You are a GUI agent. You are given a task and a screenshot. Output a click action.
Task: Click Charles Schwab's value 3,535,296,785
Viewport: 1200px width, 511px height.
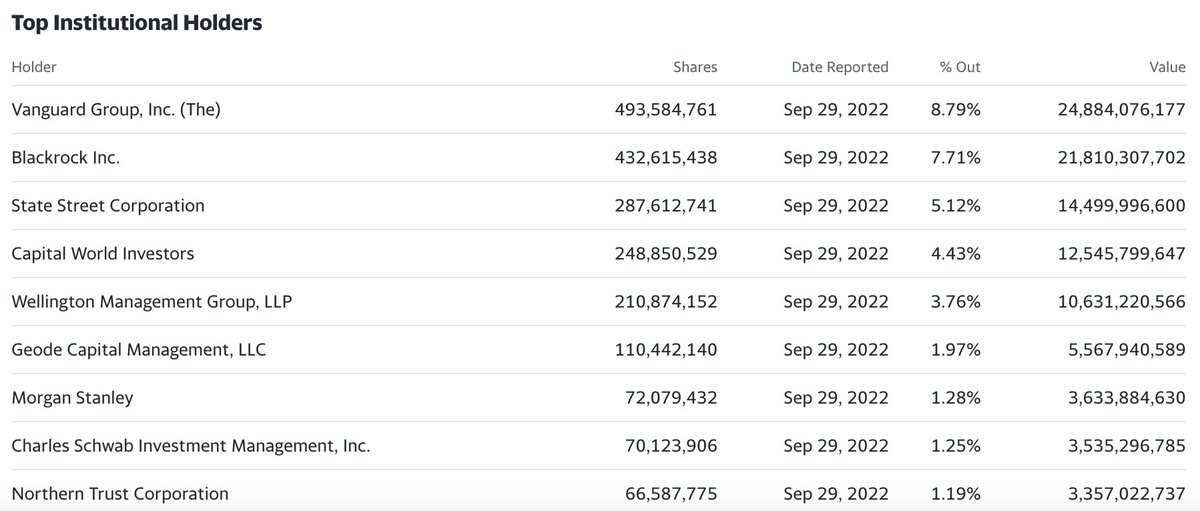(x=1127, y=446)
